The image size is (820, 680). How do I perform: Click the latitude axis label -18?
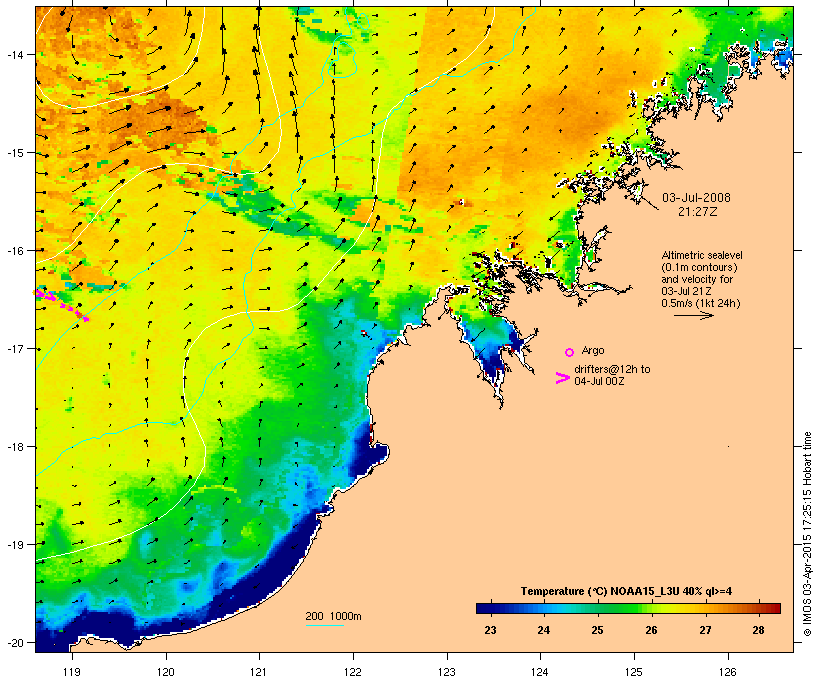[15, 447]
